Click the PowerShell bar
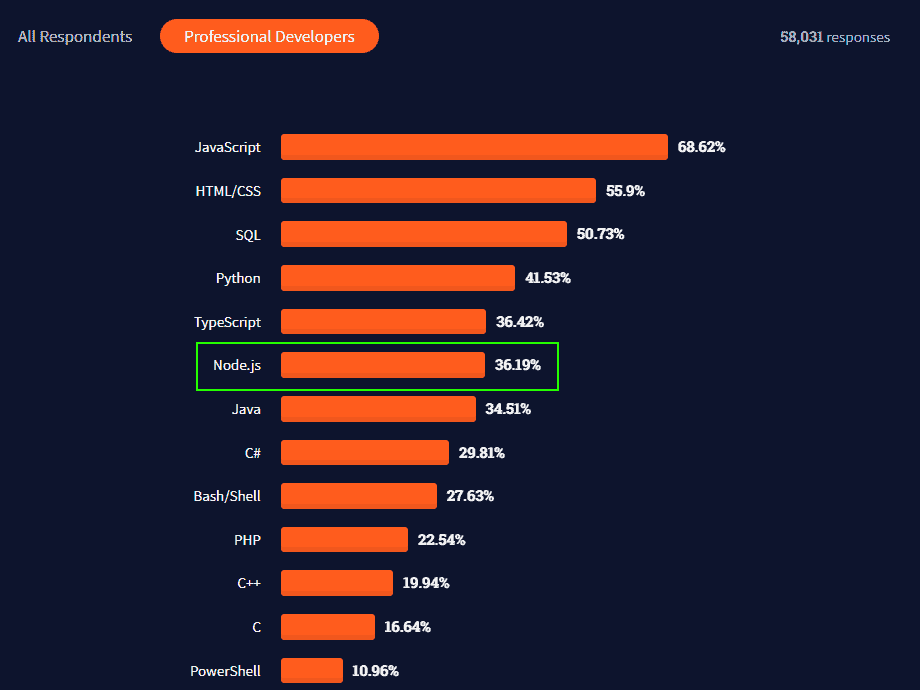 point(310,670)
